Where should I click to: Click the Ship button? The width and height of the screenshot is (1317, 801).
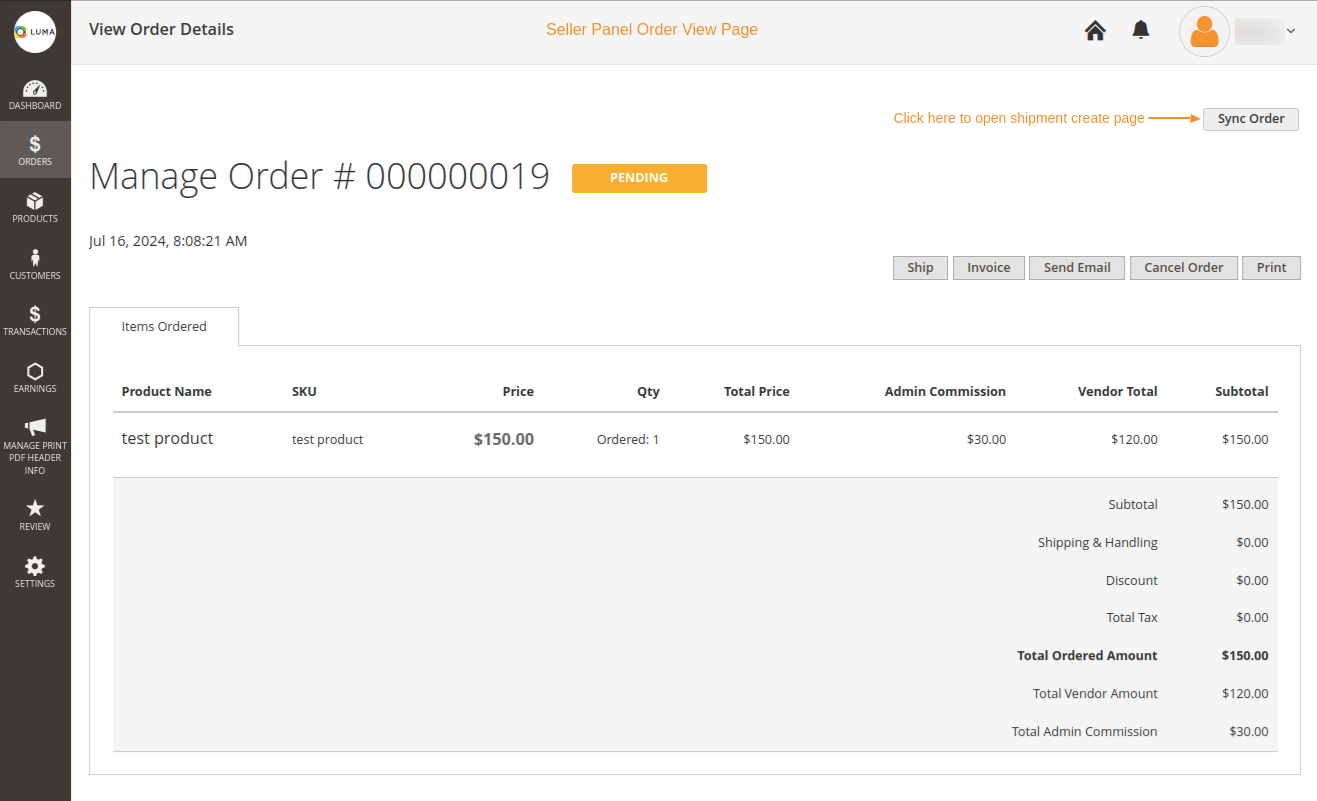tap(919, 267)
